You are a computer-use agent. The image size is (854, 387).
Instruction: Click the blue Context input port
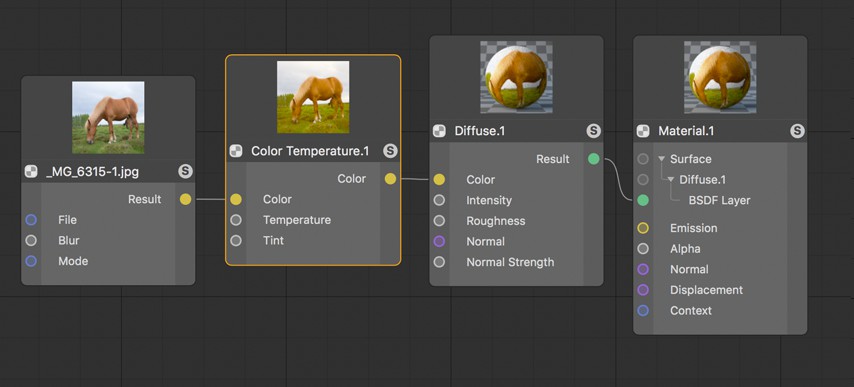[643, 311]
